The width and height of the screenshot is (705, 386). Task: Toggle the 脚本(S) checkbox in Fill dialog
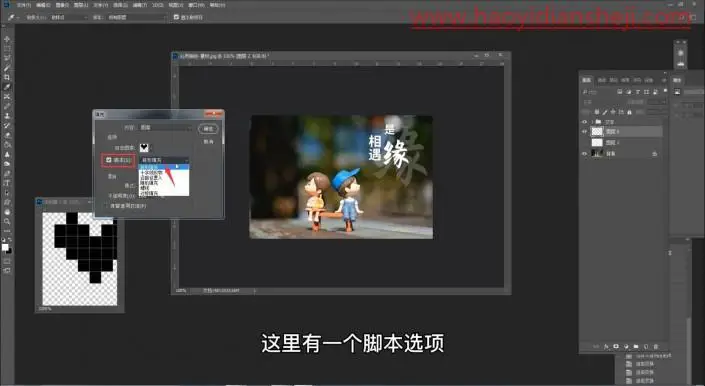(109, 160)
